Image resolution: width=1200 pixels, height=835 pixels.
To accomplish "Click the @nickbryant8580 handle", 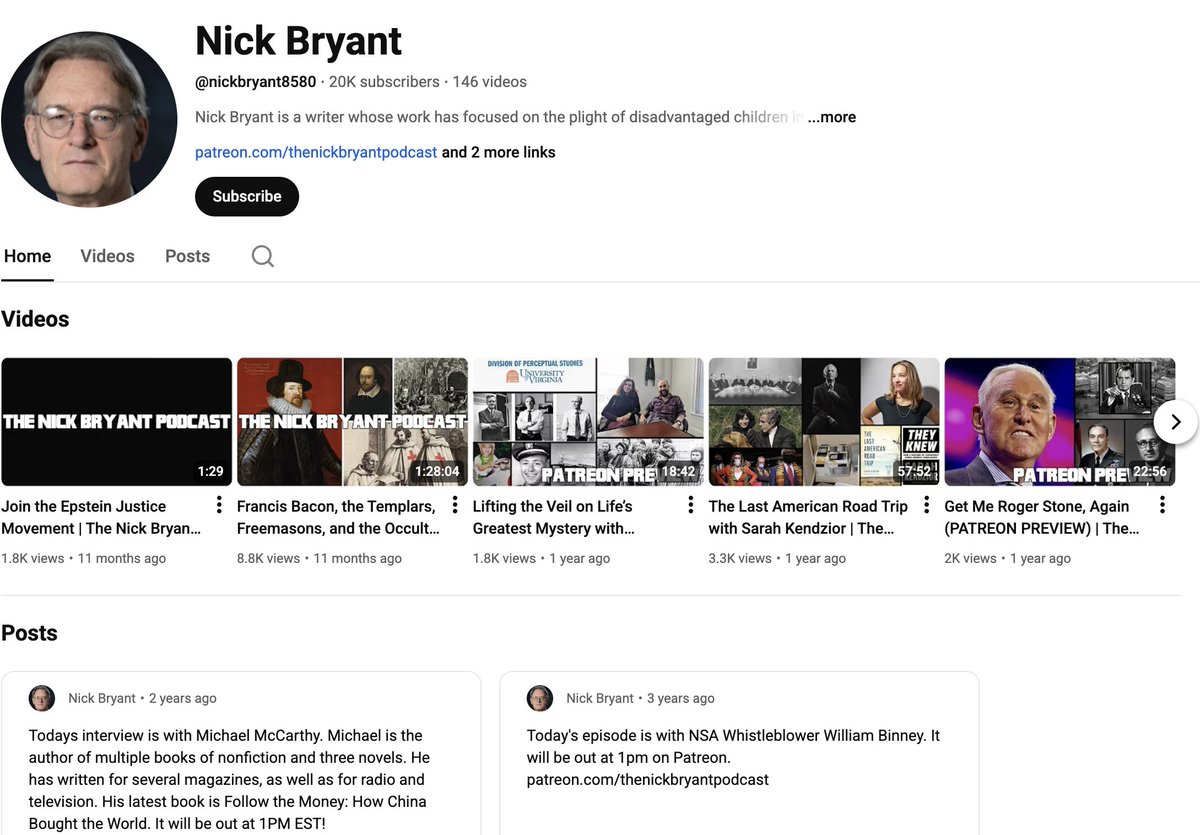I will tap(255, 82).
